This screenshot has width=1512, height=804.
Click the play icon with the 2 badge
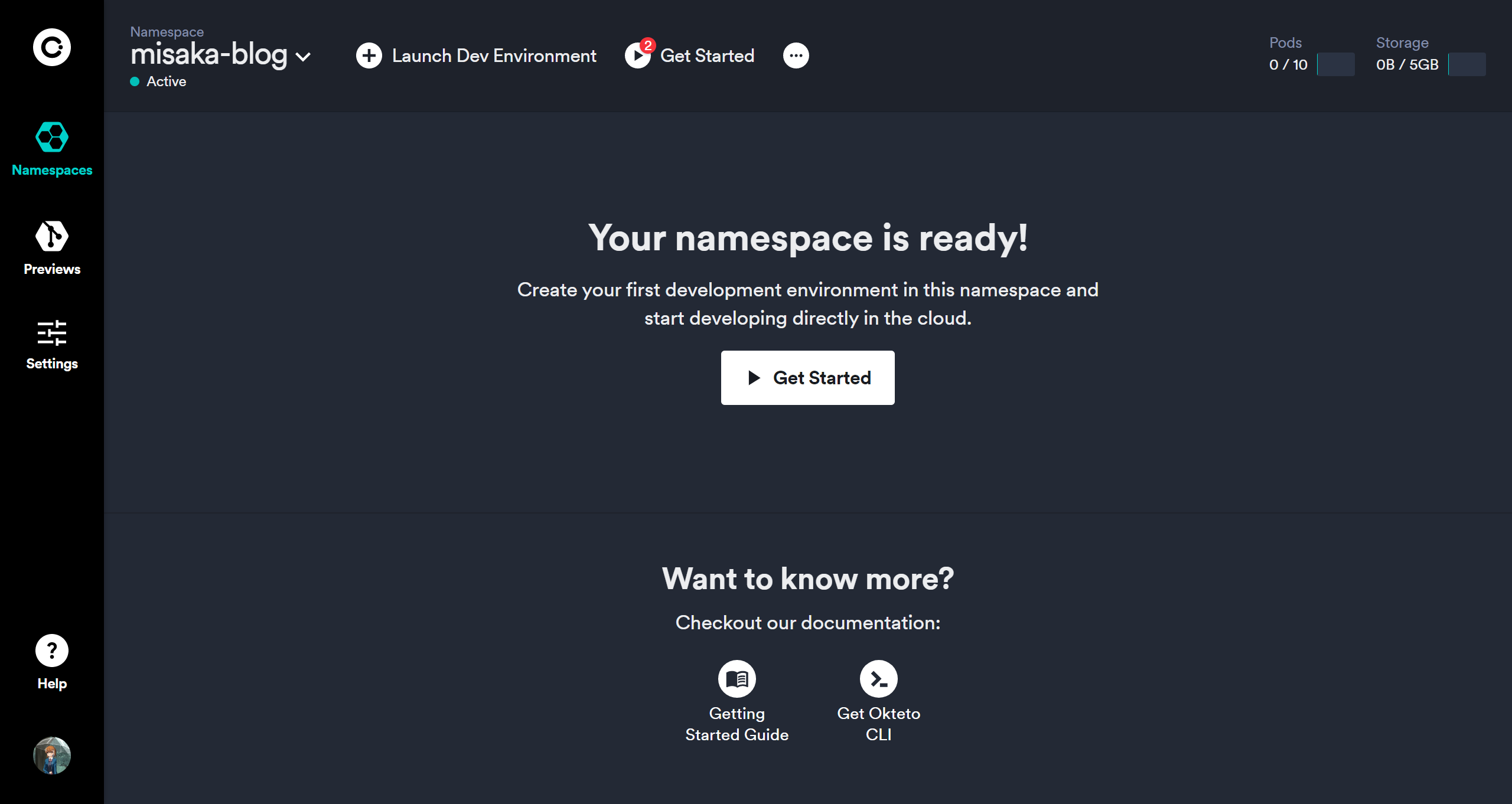point(638,56)
